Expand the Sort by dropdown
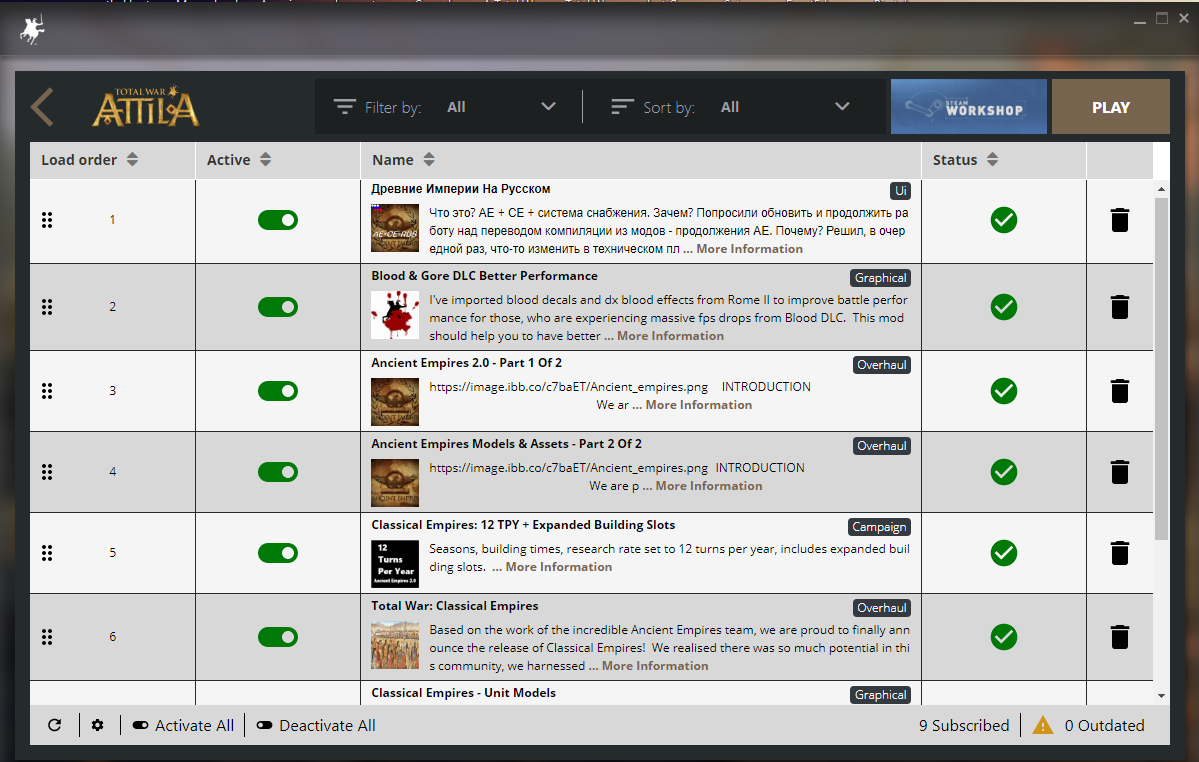This screenshot has width=1199, height=762. [730, 107]
